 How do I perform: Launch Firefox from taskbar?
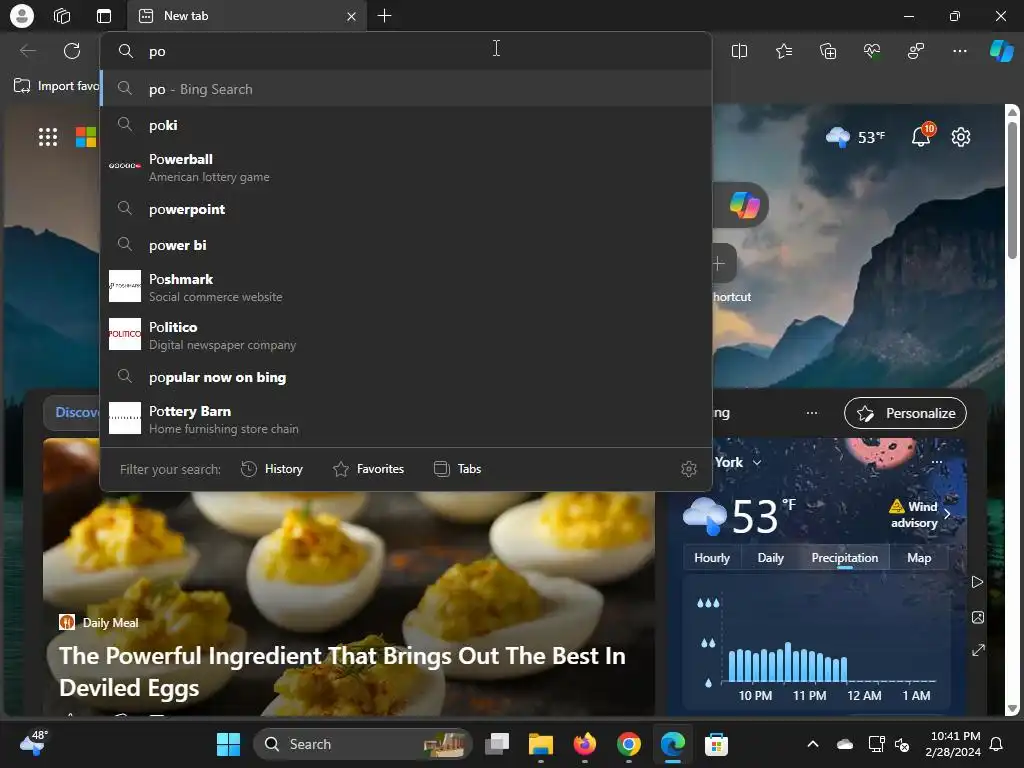pos(584,744)
